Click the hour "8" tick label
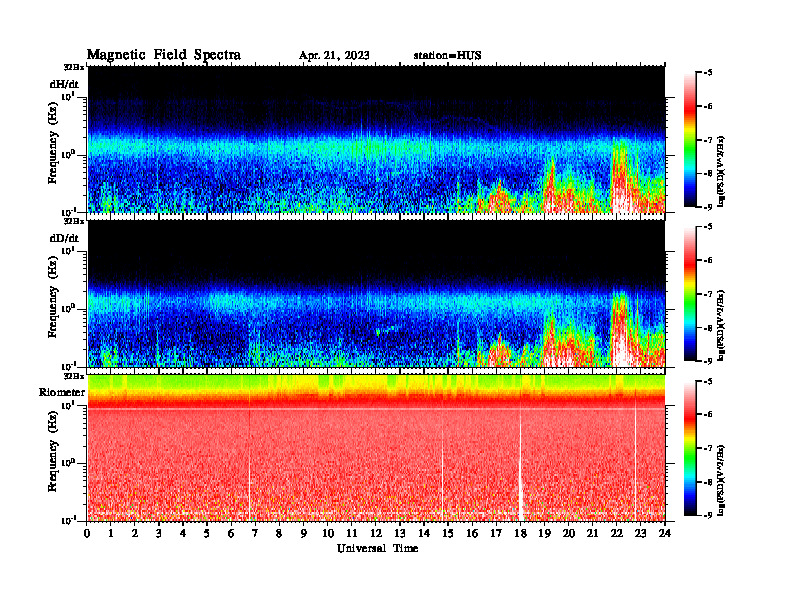The height and width of the screenshot is (612, 792). coord(279,533)
